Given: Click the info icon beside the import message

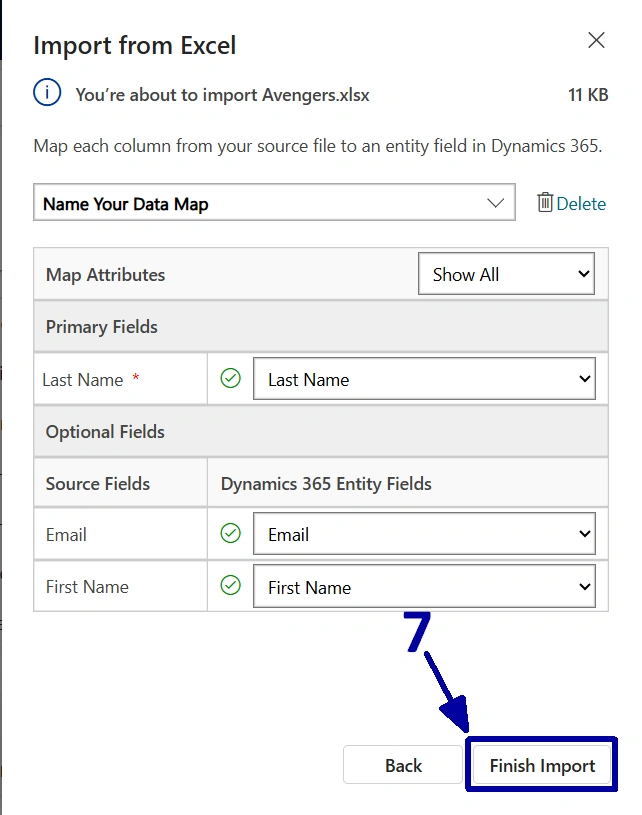Looking at the screenshot, I should point(47,94).
